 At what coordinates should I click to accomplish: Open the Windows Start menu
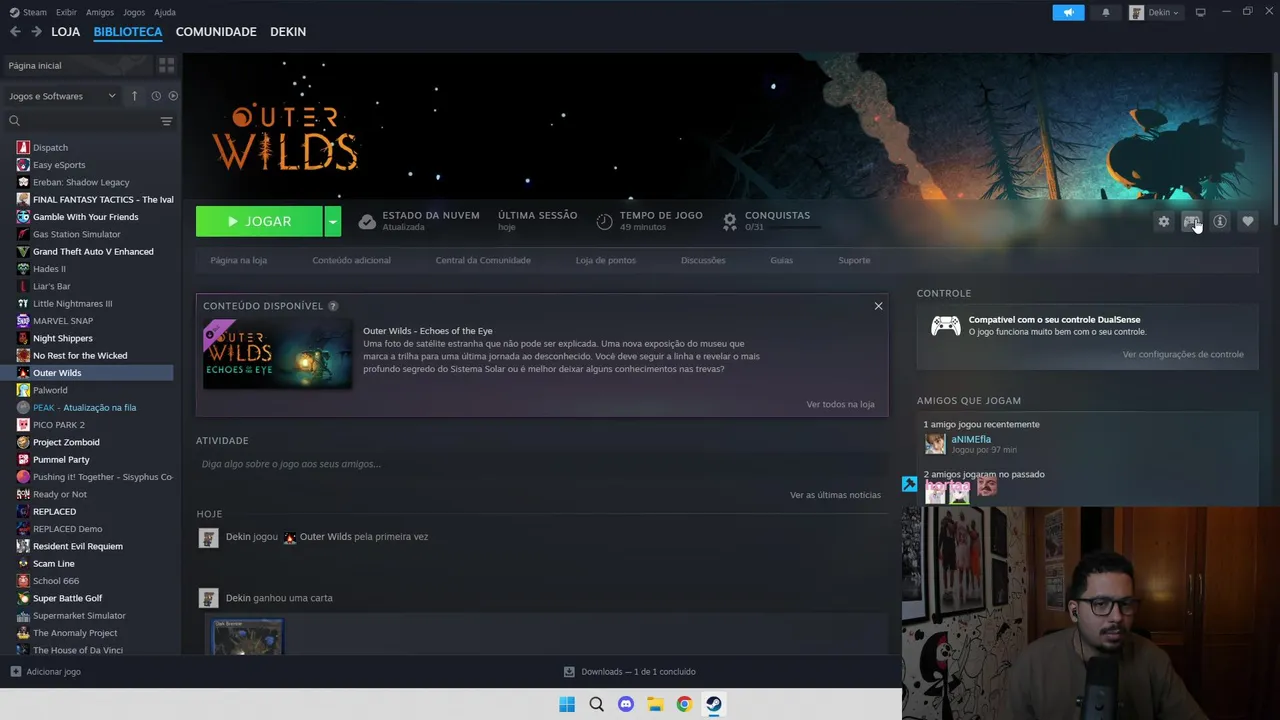tap(567, 704)
